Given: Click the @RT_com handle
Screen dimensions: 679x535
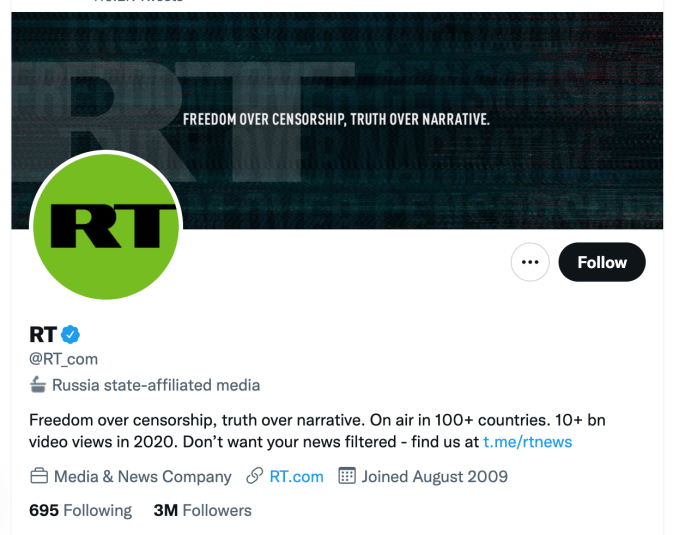Looking at the screenshot, I should pos(64,359).
